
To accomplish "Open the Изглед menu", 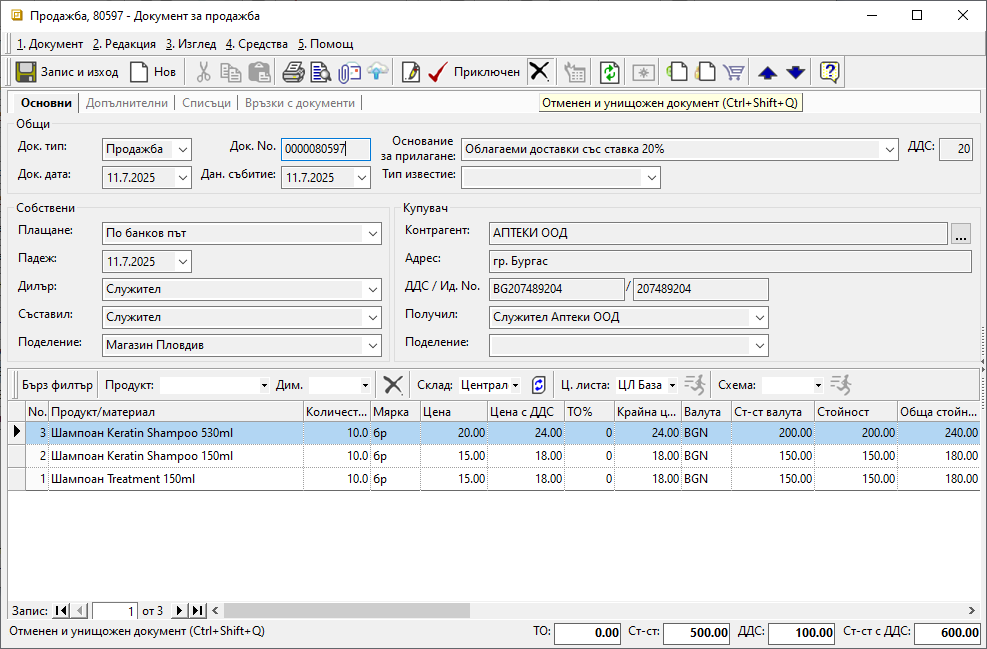I will 191,44.
